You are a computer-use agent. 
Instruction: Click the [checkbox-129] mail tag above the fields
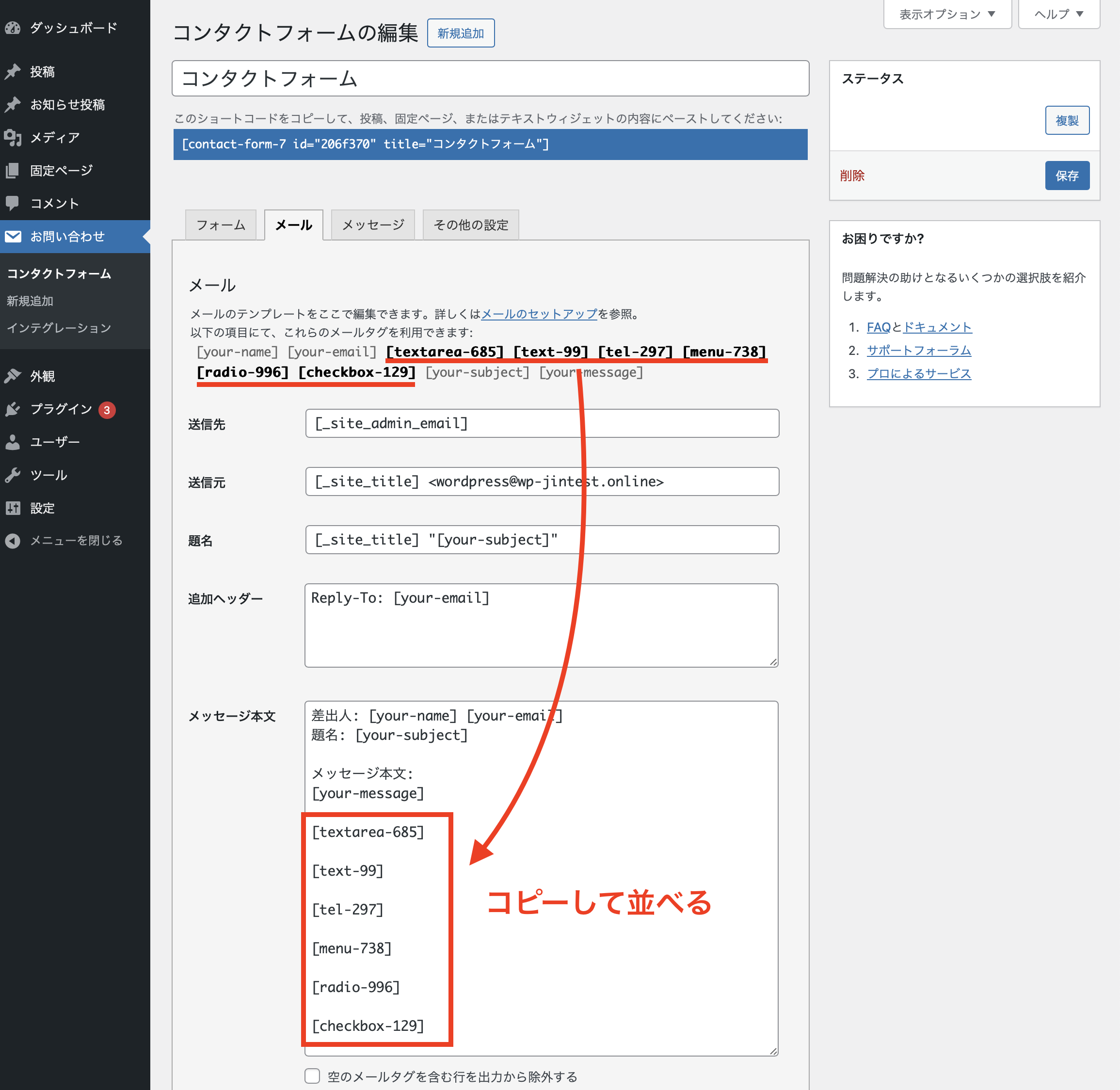click(356, 372)
